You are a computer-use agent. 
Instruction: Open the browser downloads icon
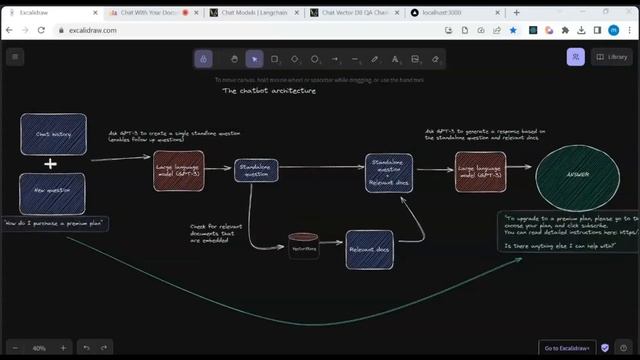[581, 30]
